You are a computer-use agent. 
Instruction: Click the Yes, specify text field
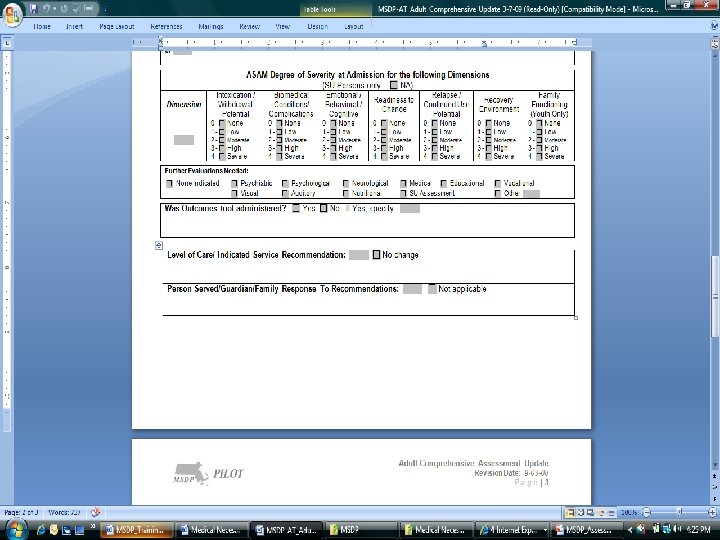pyautogui.click(x=410, y=209)
